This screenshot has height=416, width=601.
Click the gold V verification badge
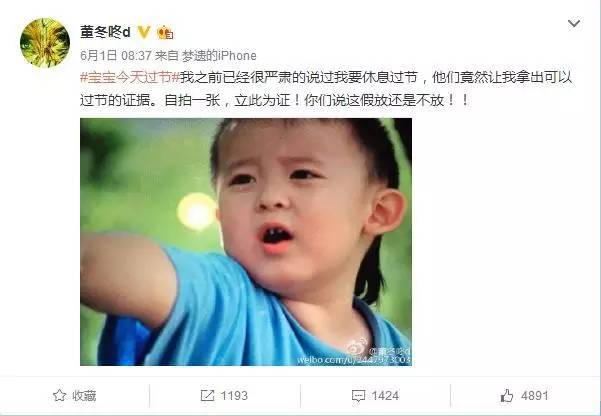click(144, 32)
